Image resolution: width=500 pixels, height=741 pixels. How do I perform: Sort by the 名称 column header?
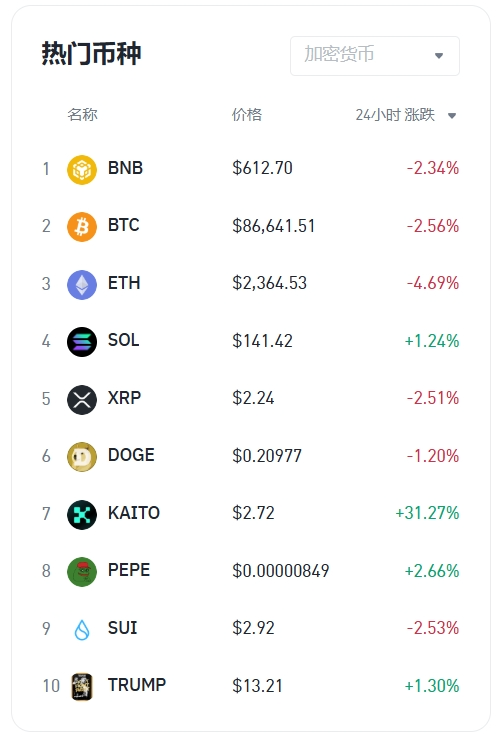pyautogui.click(x=82, y=115)
